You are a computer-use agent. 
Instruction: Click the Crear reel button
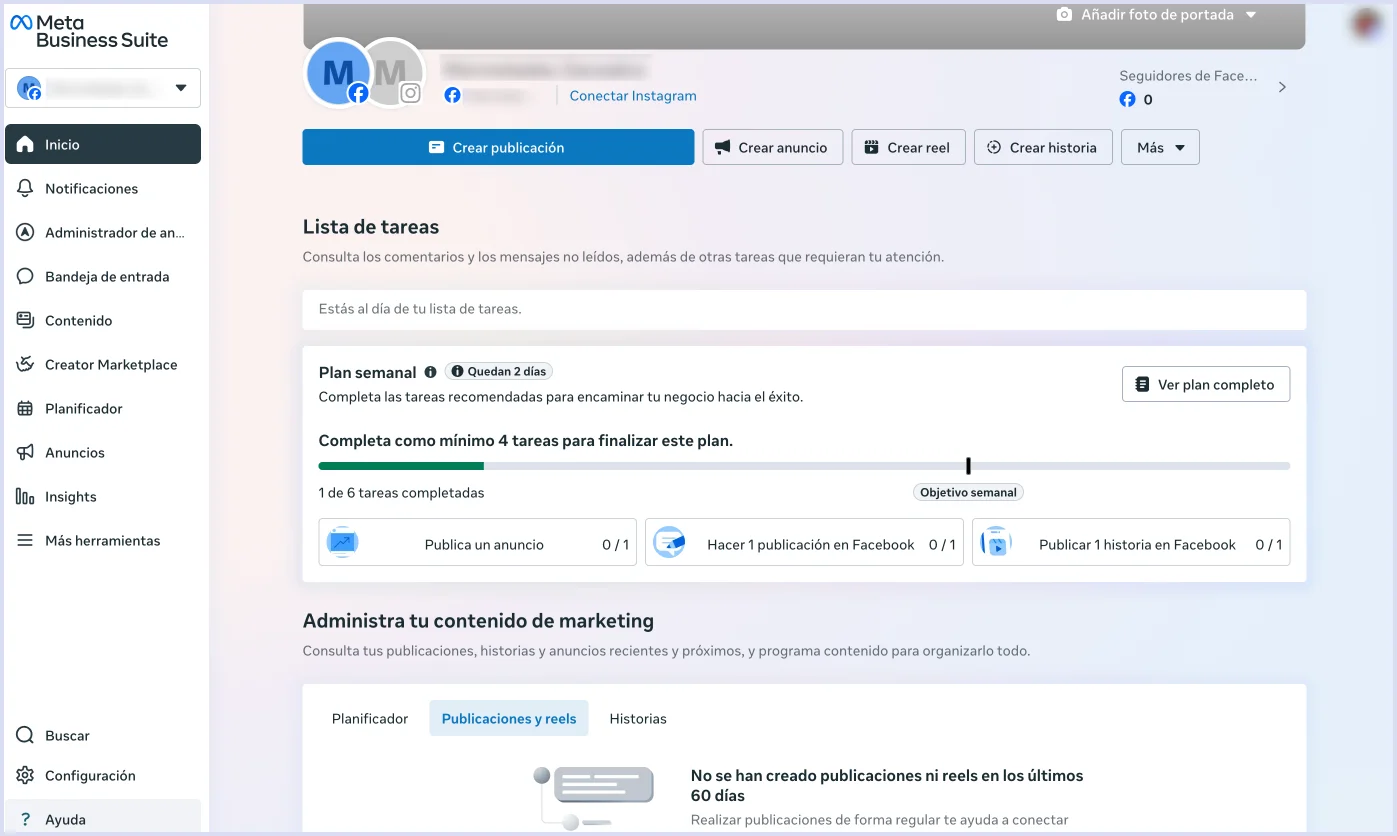click(x=908, y=147)
